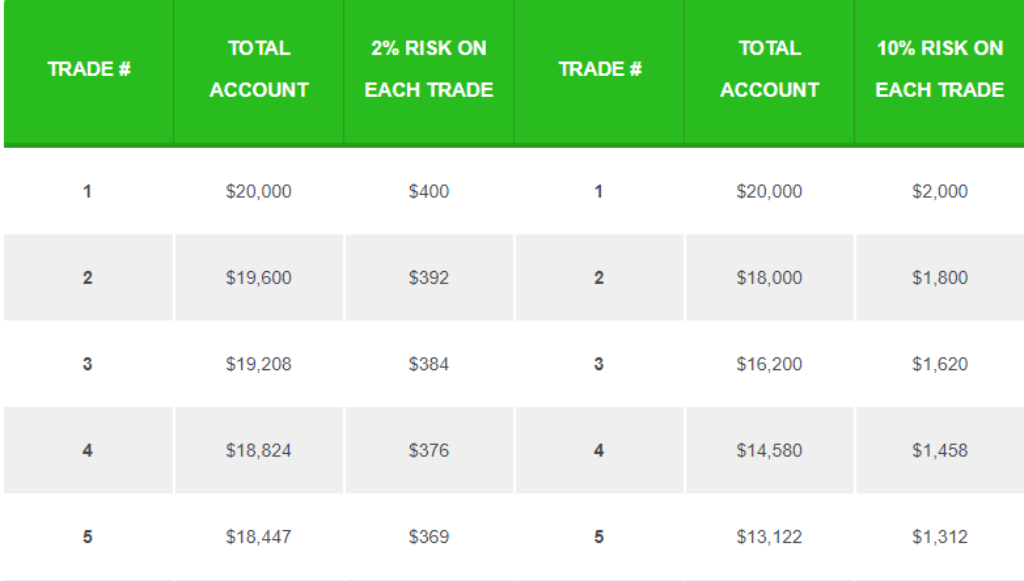Select the $13,122 account value
The image size is (1024, 581).
coord(769,537)
